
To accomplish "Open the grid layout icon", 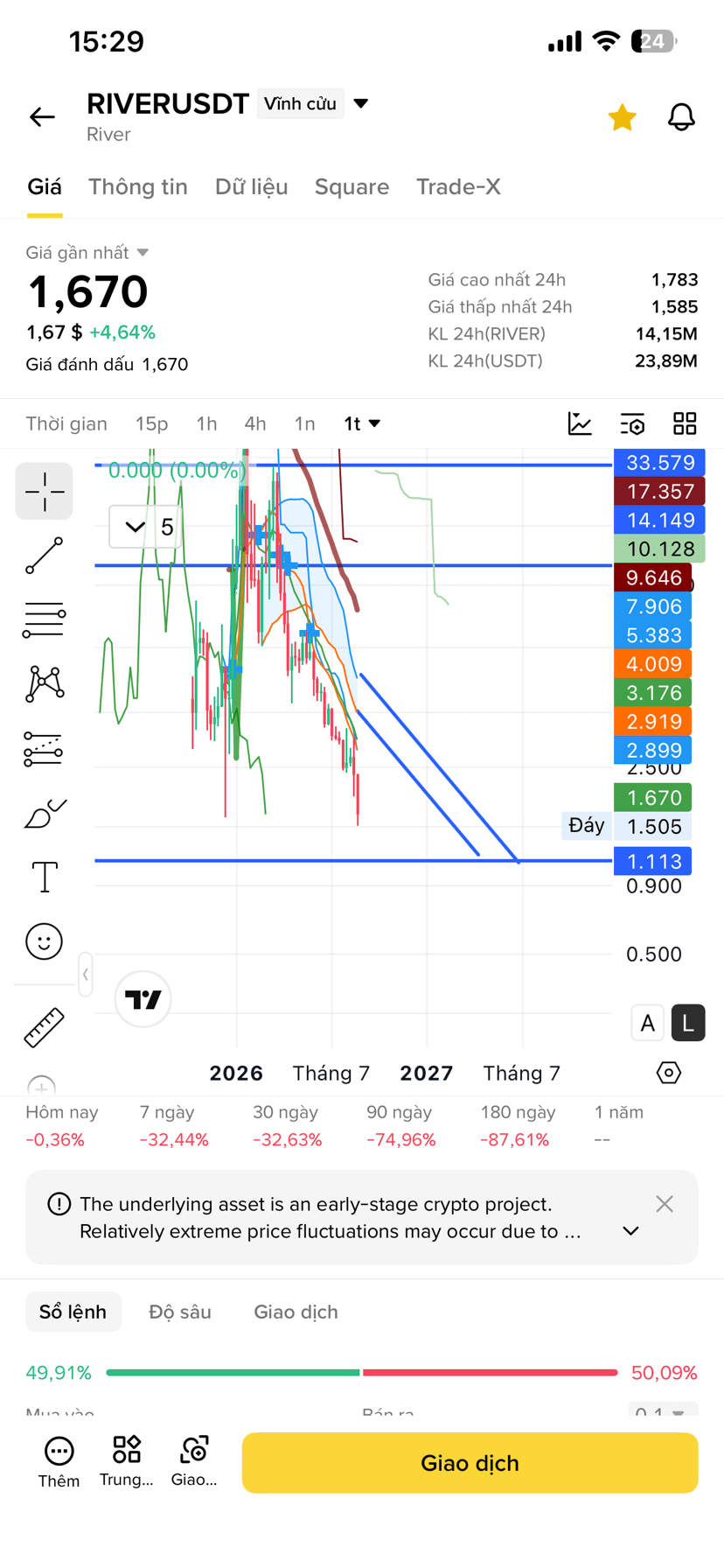I will point(685,423).
